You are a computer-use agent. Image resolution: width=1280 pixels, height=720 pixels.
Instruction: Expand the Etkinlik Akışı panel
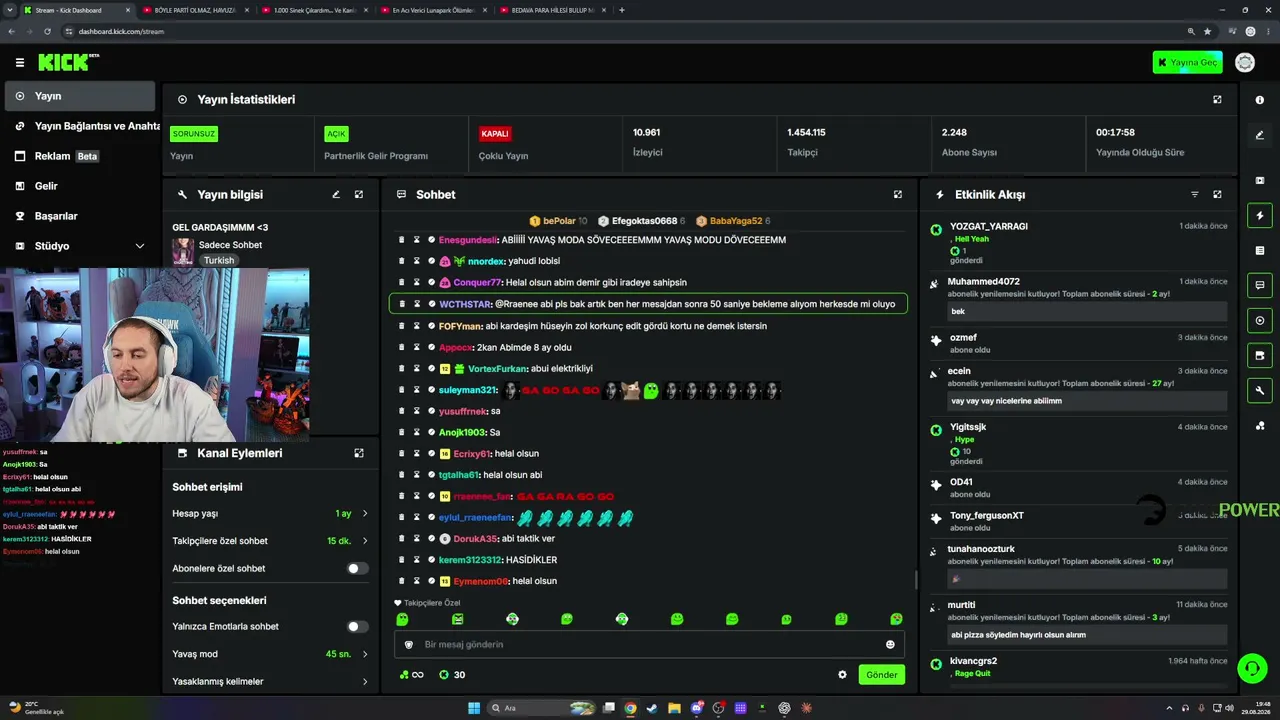coord(1217,195)
